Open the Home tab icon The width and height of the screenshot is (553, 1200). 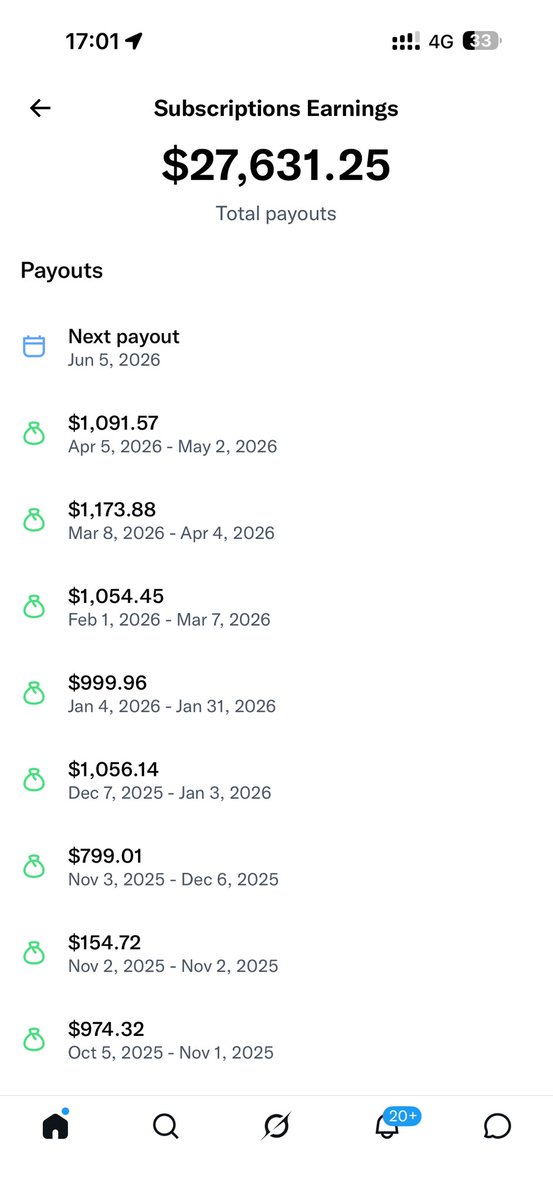[56, 1126]
